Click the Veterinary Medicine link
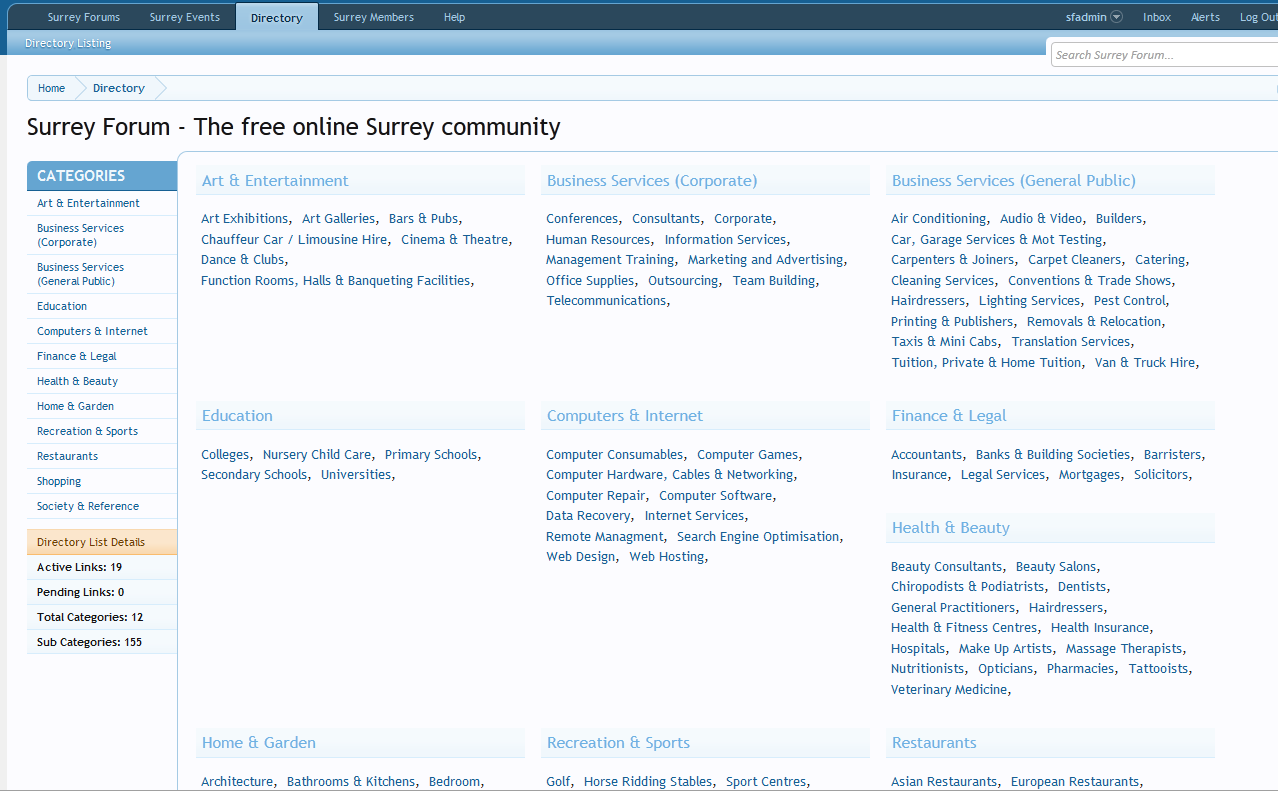The image size is (1278, 791). [948, 690]
